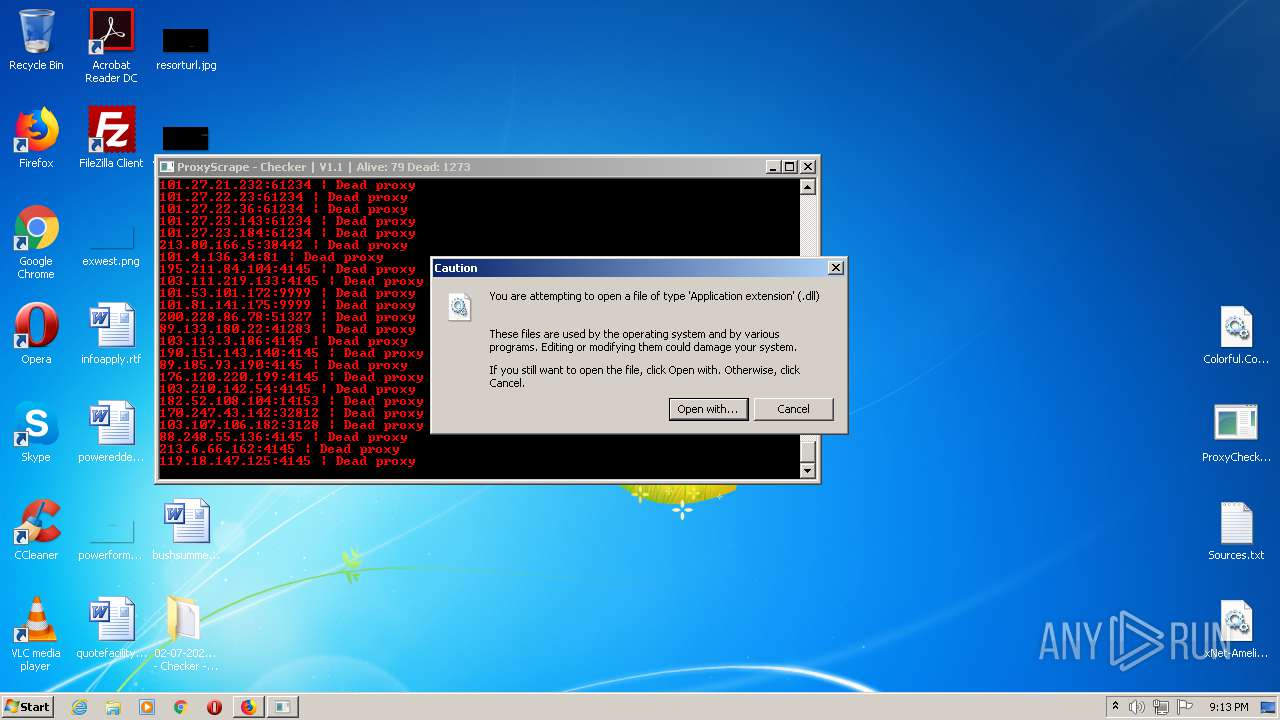Click line 101.27.21.232:61234 Dead proxy

287,185
